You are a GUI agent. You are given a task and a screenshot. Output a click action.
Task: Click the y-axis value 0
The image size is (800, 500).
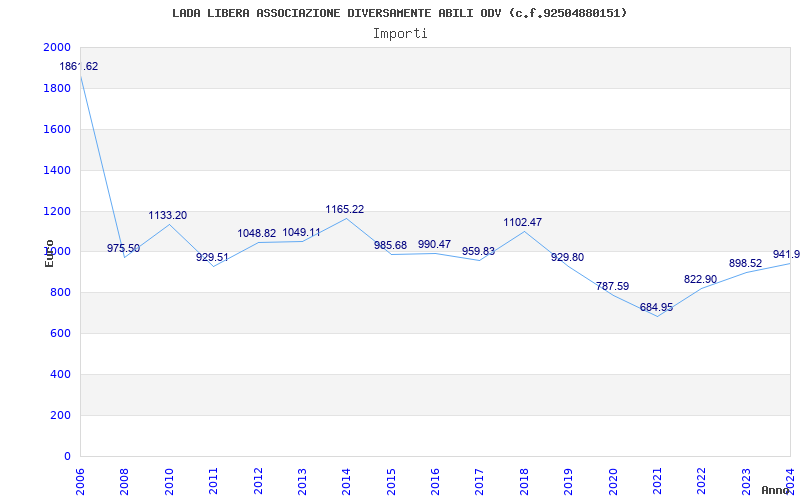pos(67,456)
